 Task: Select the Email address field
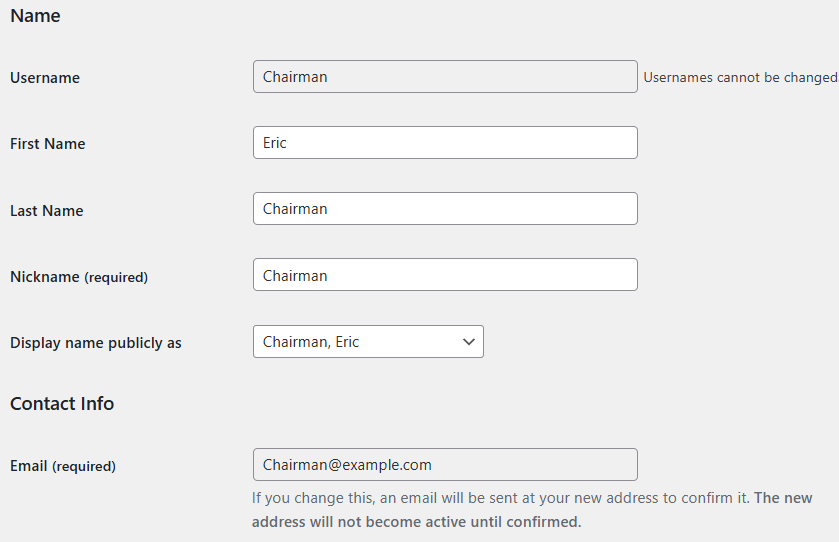tap(445, 465)
